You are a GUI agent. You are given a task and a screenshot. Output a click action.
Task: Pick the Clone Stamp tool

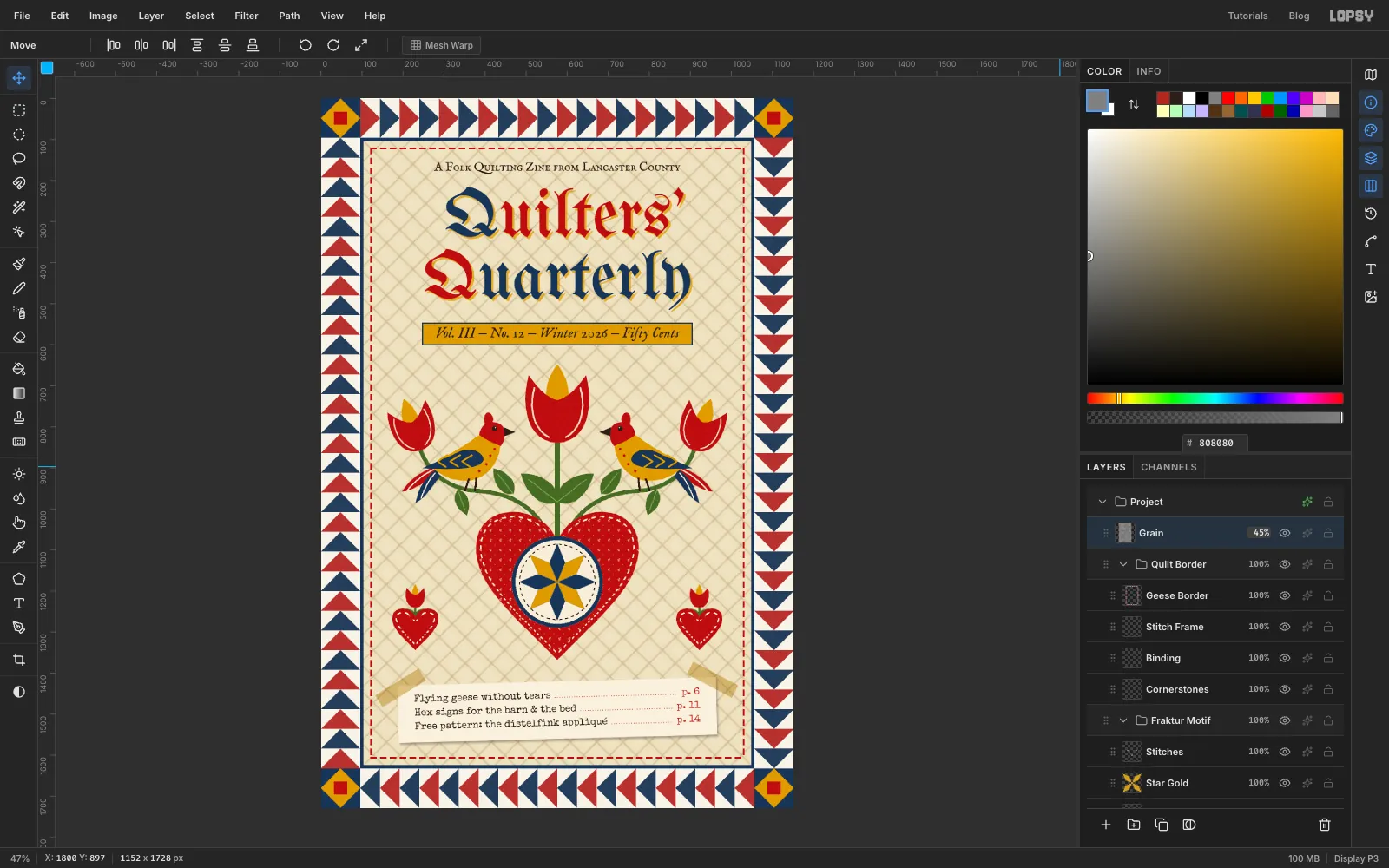tap(18, 418)
